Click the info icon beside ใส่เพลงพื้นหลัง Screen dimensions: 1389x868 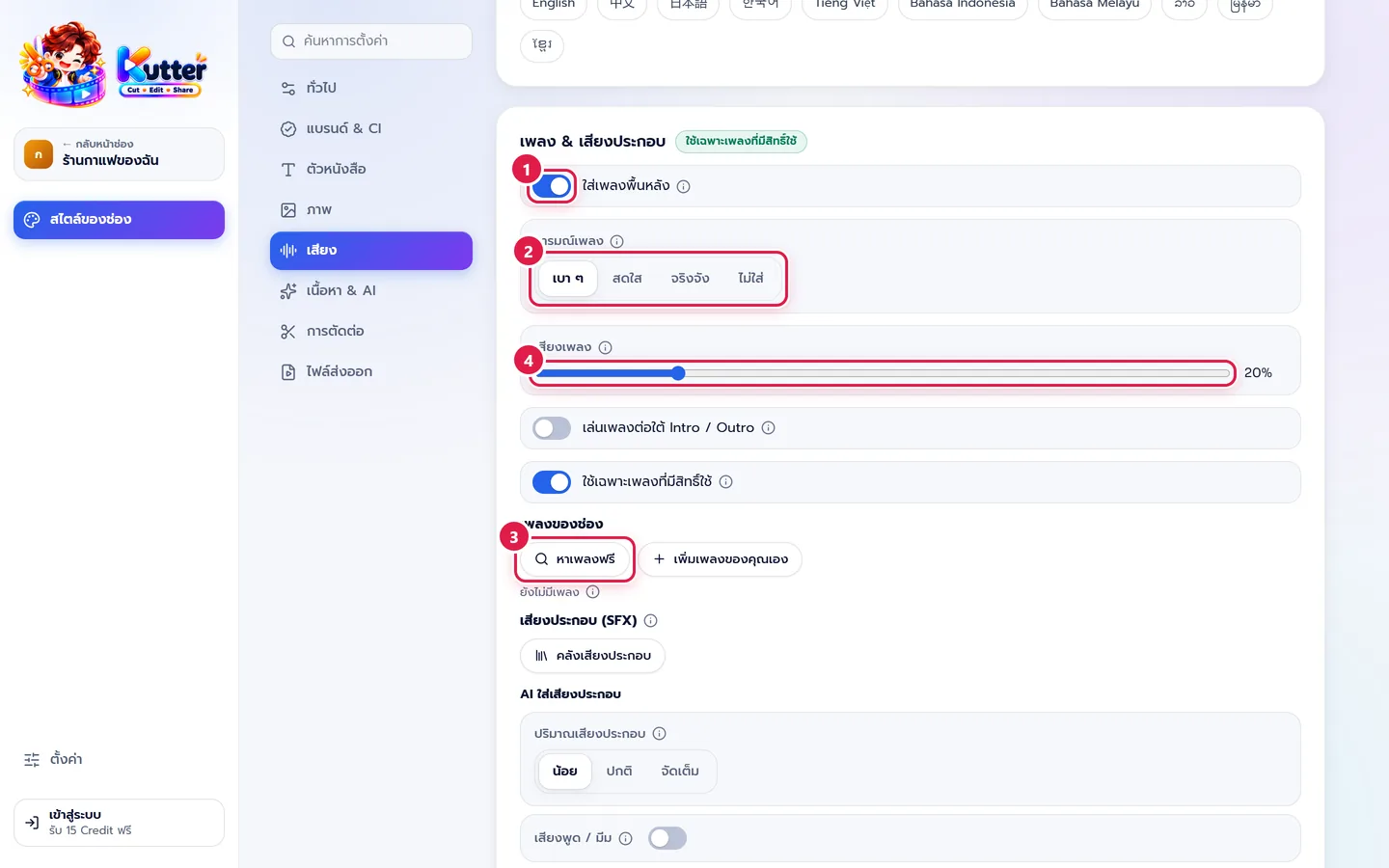point(683,186)
